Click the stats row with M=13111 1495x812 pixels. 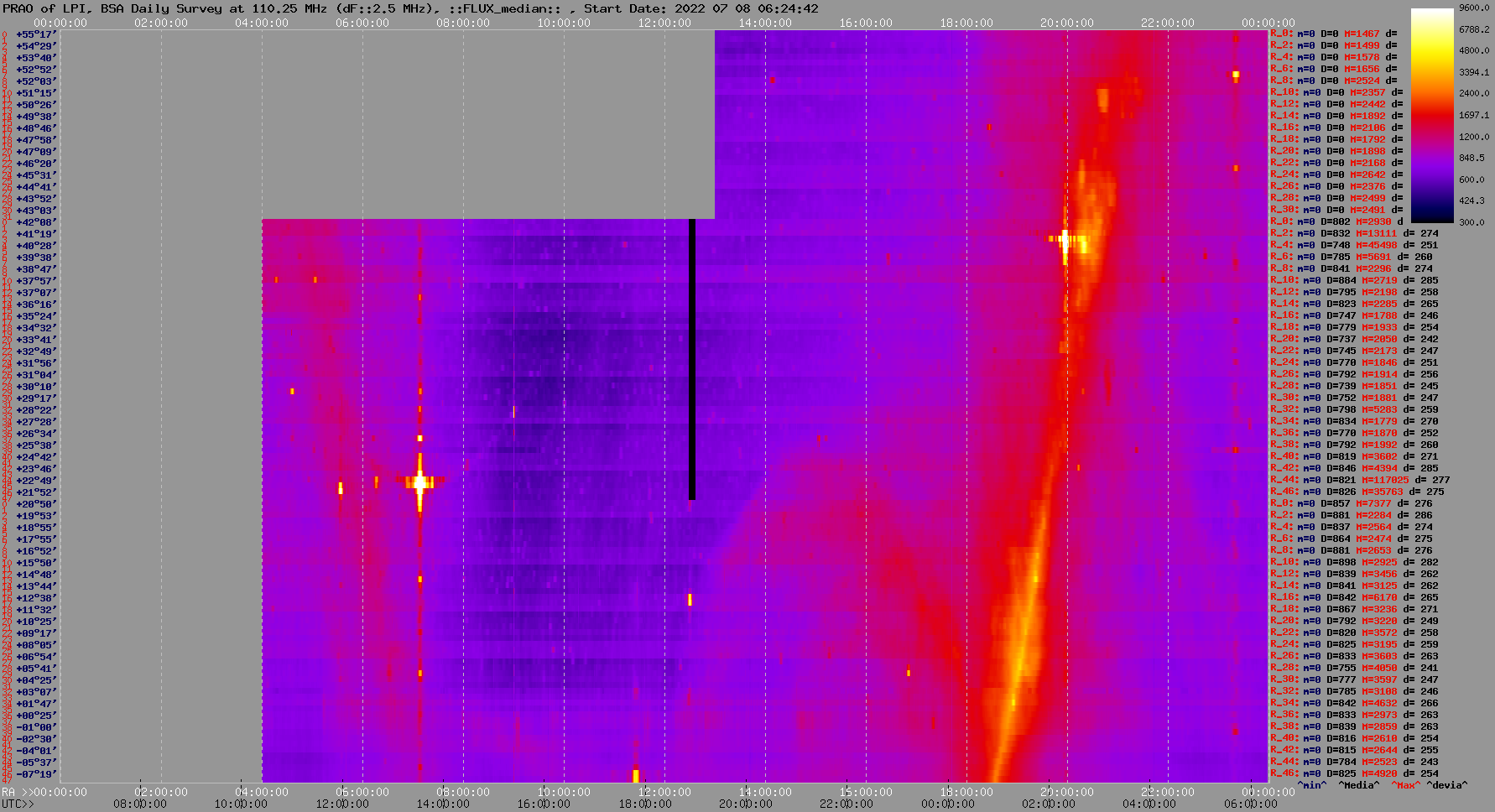point(1354,233)
